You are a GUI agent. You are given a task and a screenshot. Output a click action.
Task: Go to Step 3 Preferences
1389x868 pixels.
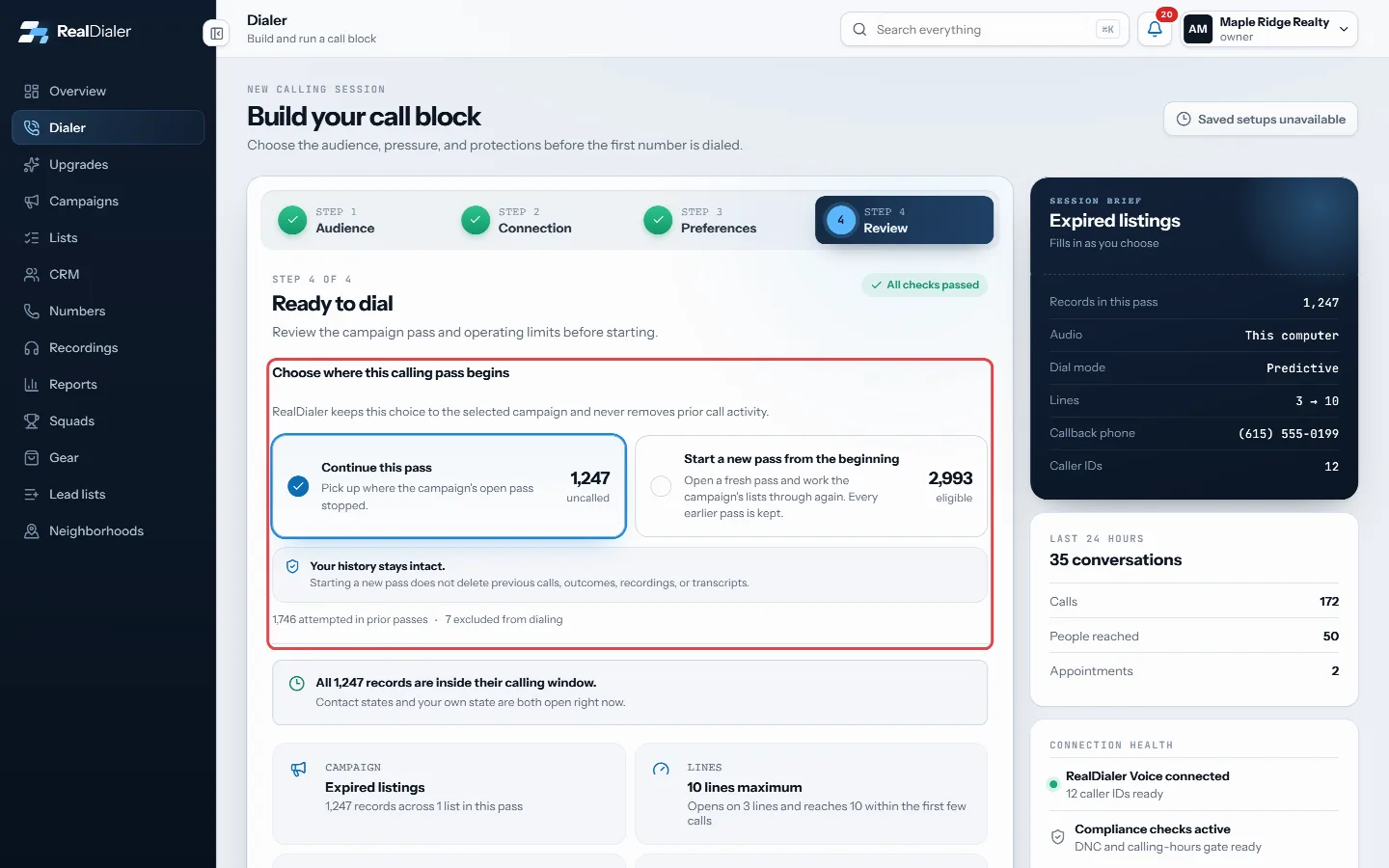[700, 221]
